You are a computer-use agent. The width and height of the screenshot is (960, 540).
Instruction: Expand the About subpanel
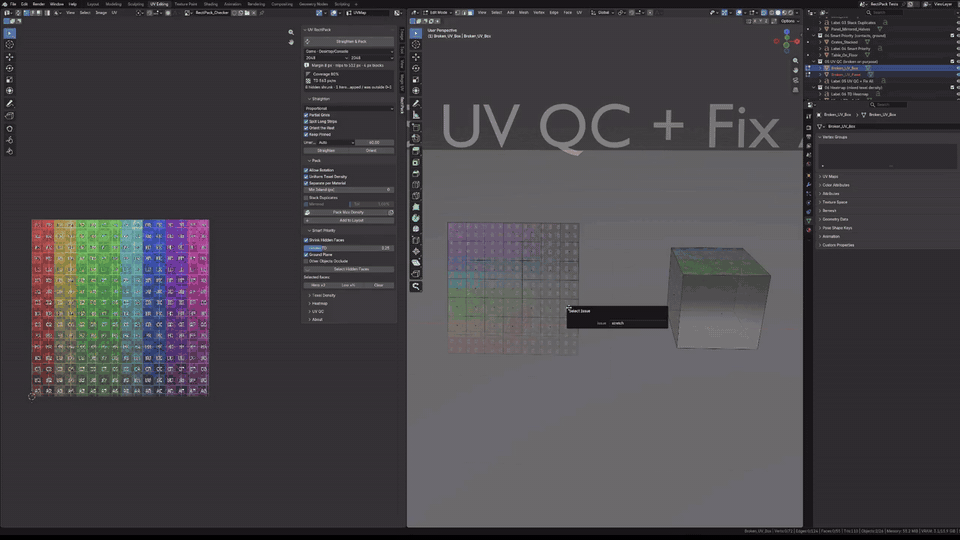coord(316,319)
